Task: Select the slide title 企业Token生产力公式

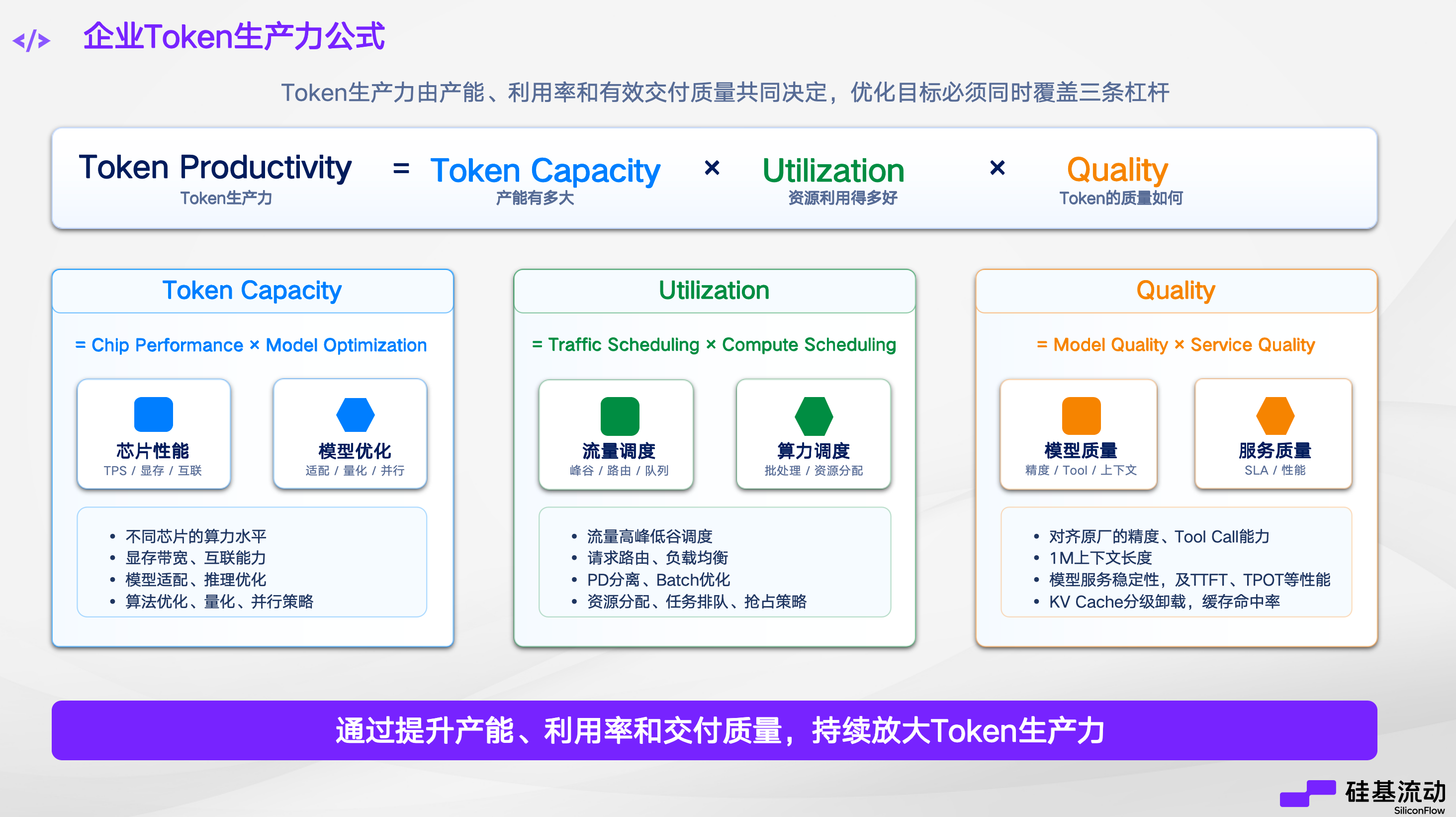Action: pyautogui.click(x=234, y=37)
